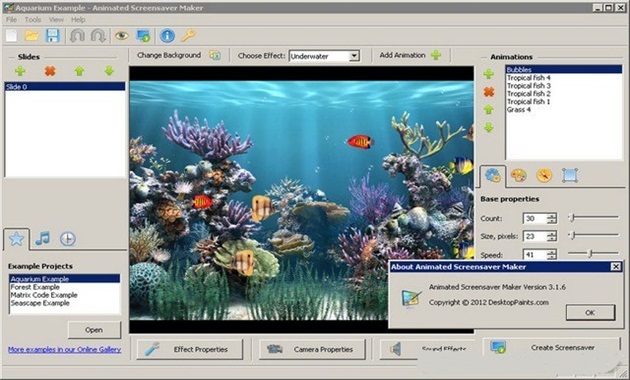The width and height of the screenshot is (630, 380).
Task: Move slide up with green arrow
Action: (x=80, y=71)
